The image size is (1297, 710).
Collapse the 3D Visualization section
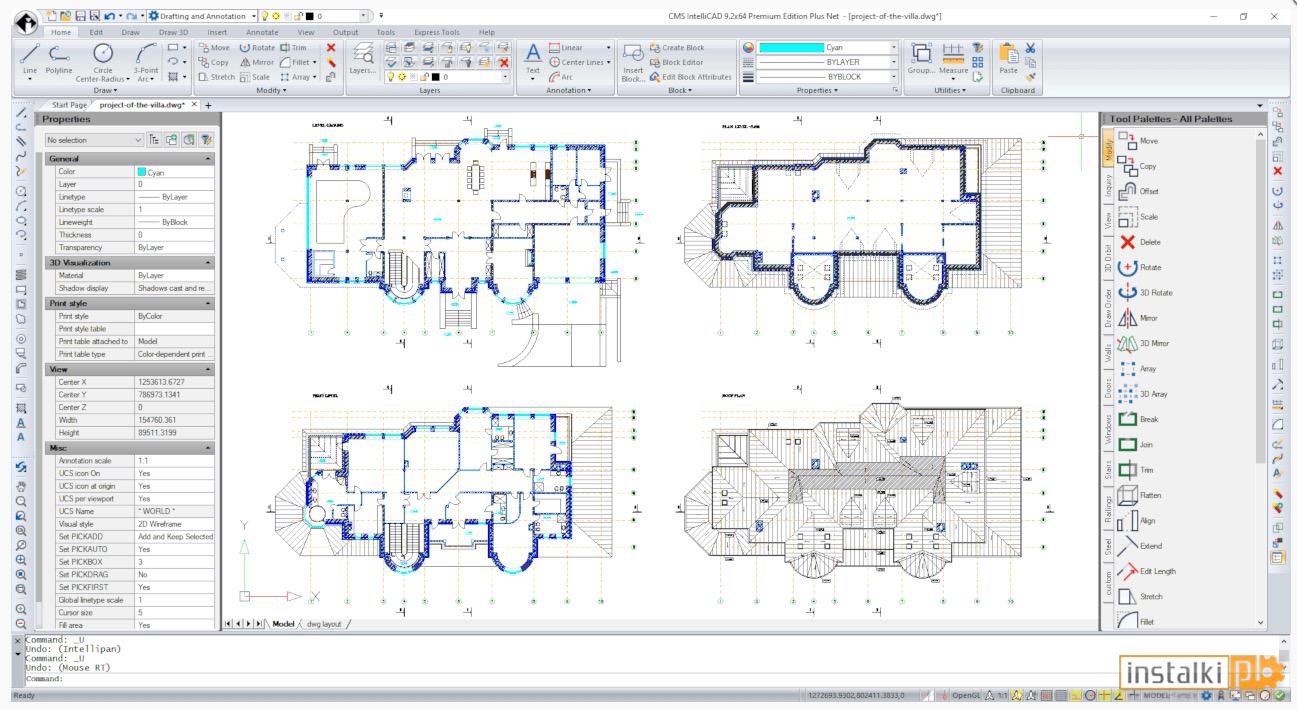coord(208,262)
